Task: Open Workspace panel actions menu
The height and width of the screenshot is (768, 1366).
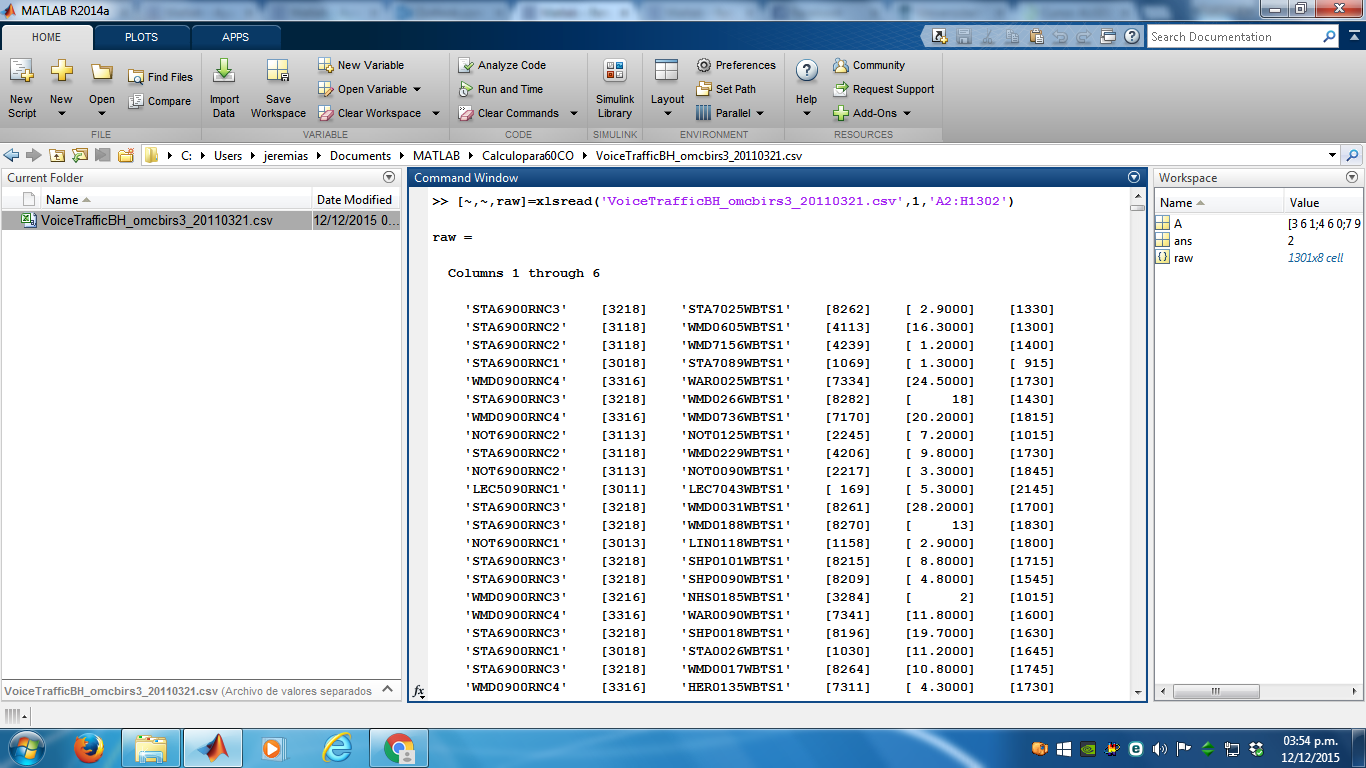Action: tap(1352, 177)
